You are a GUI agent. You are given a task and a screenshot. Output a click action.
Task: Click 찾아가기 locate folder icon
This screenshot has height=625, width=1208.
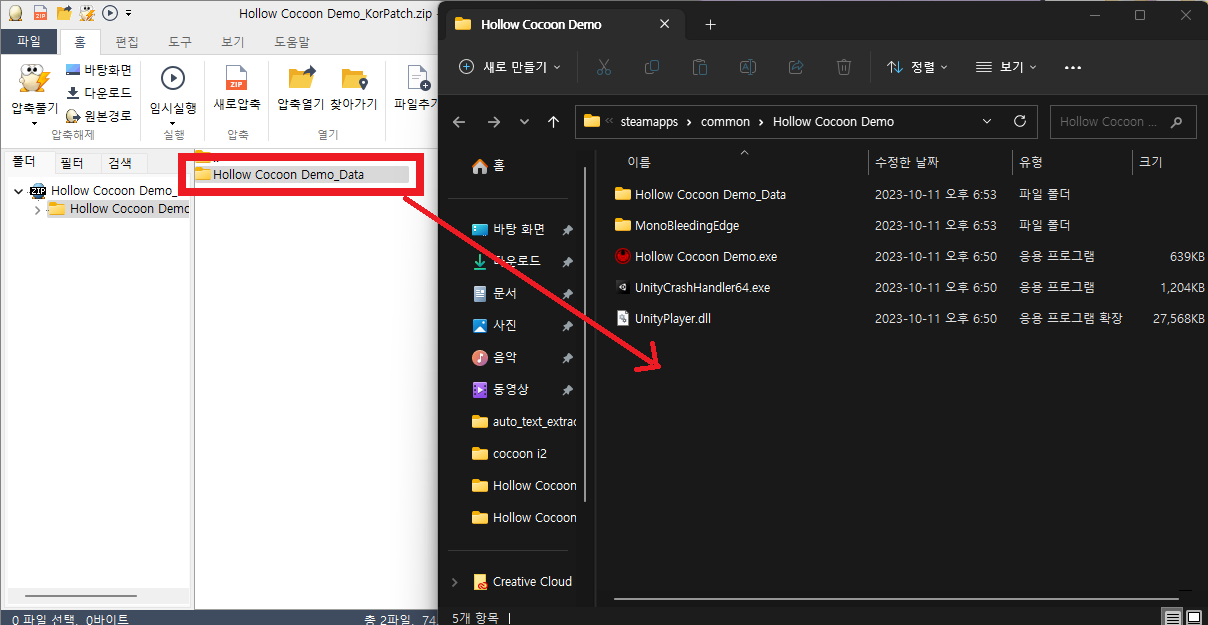(x=354, y=78)
